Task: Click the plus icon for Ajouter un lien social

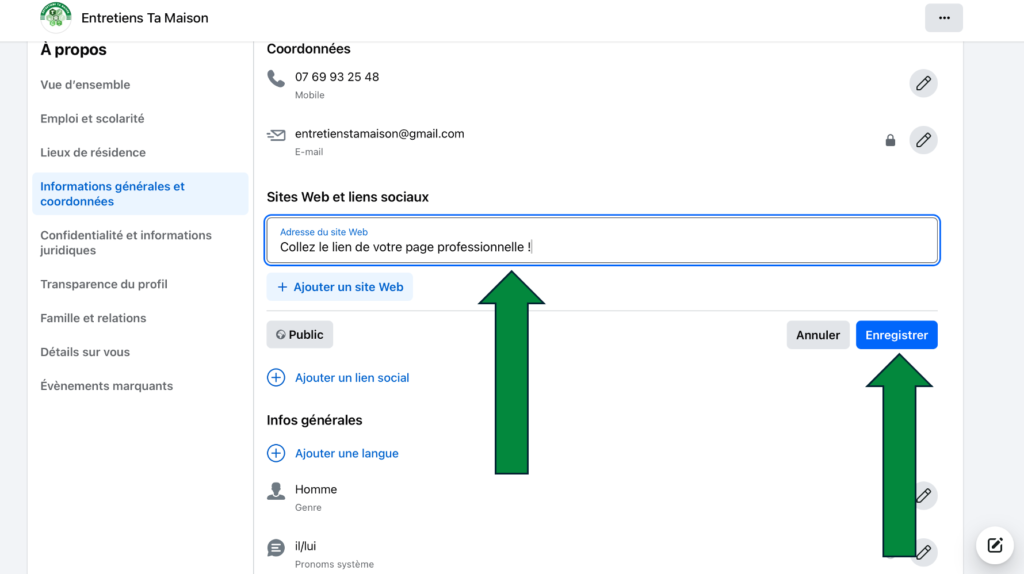Action: [276, 378]
